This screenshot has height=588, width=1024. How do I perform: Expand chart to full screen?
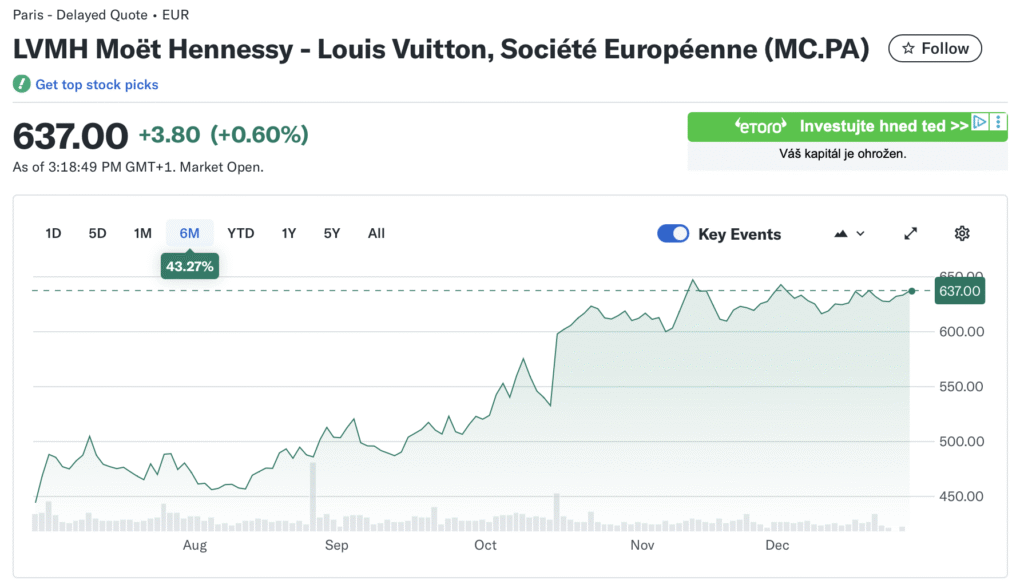coord(910,233)
